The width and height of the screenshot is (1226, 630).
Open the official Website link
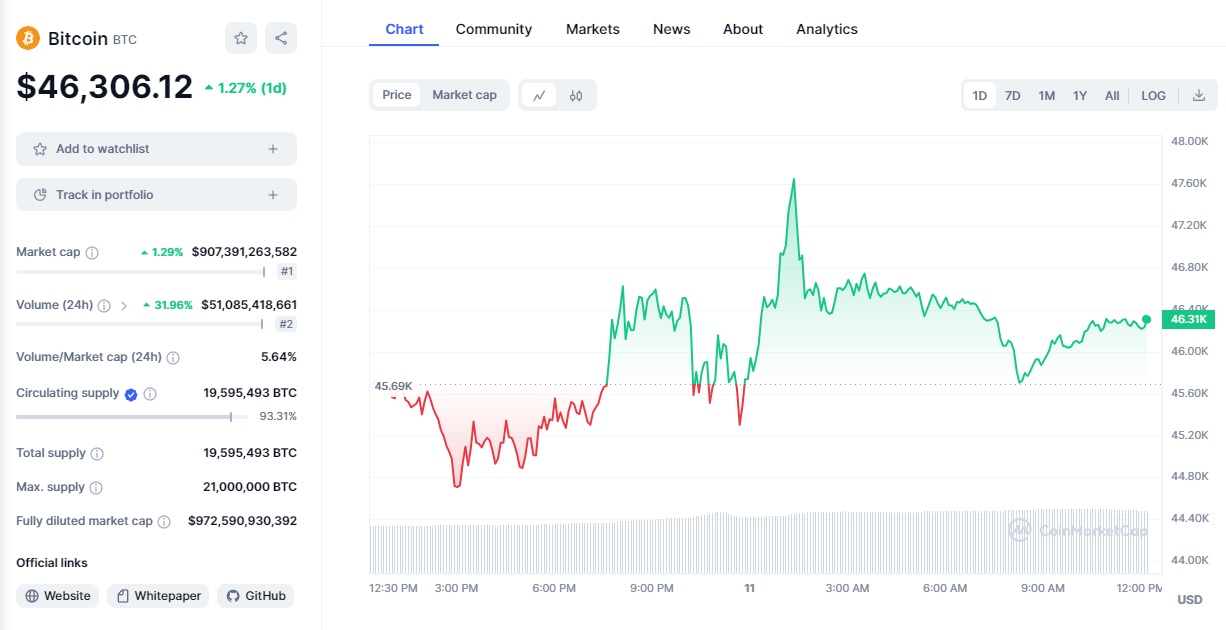(x=58, y=596)
